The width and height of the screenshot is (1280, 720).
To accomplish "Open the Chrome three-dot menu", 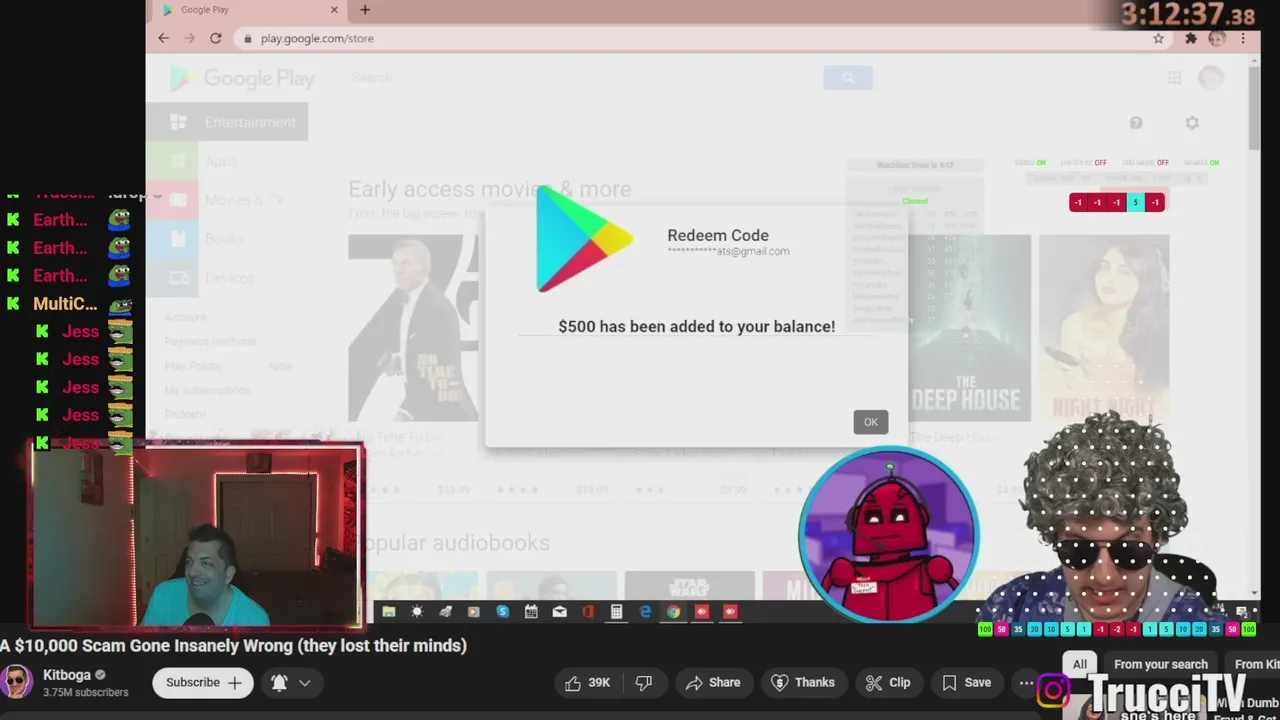I will point(1243,38).
